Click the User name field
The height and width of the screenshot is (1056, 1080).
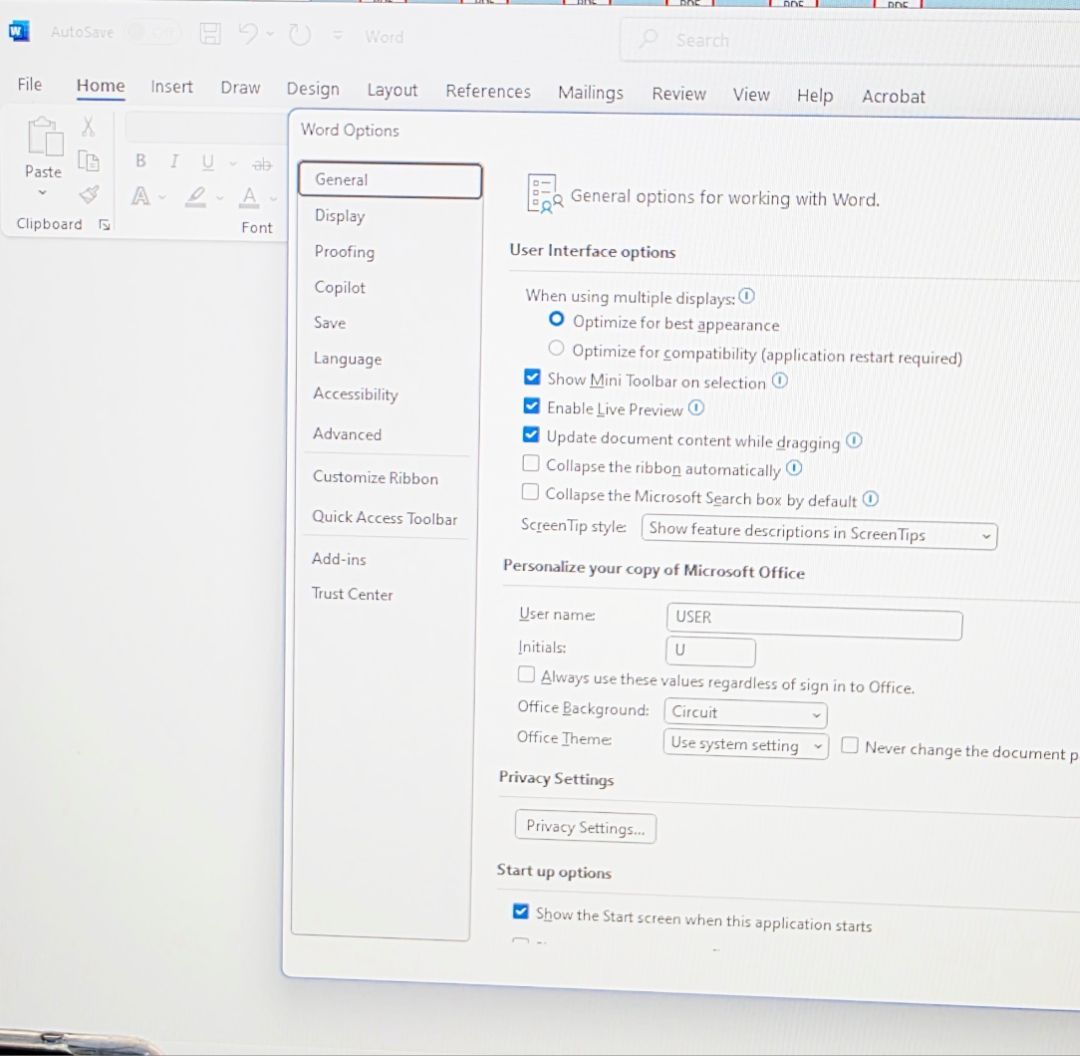coord(814,621)
